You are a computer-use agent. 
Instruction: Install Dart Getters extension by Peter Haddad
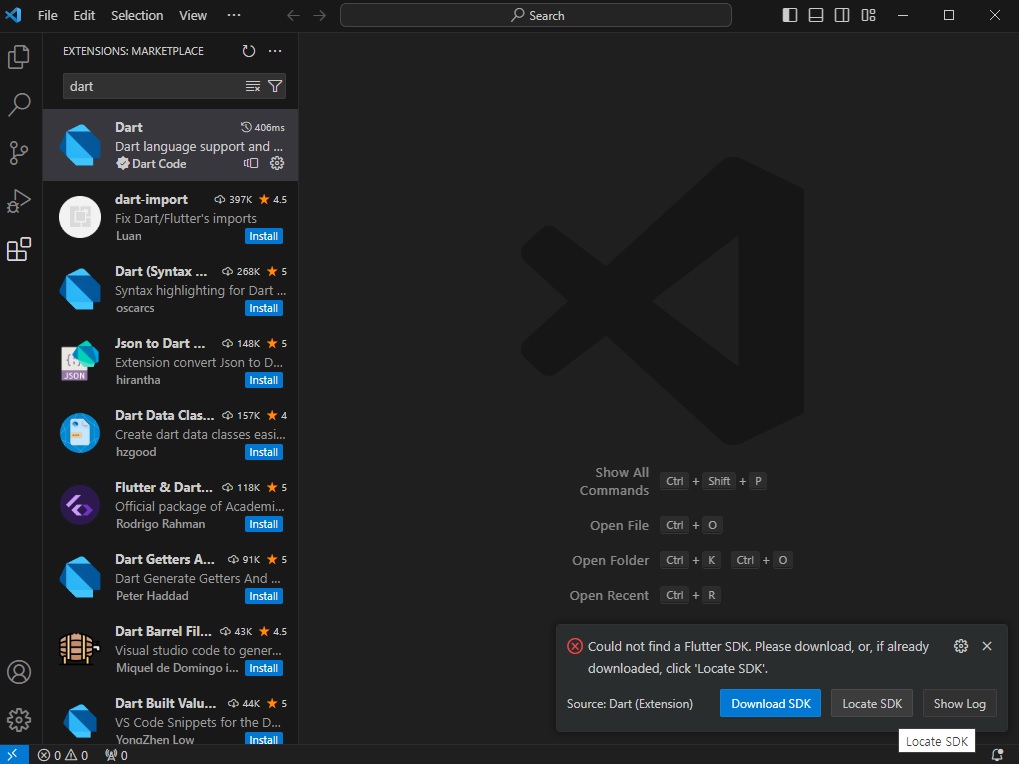[264, 596]
